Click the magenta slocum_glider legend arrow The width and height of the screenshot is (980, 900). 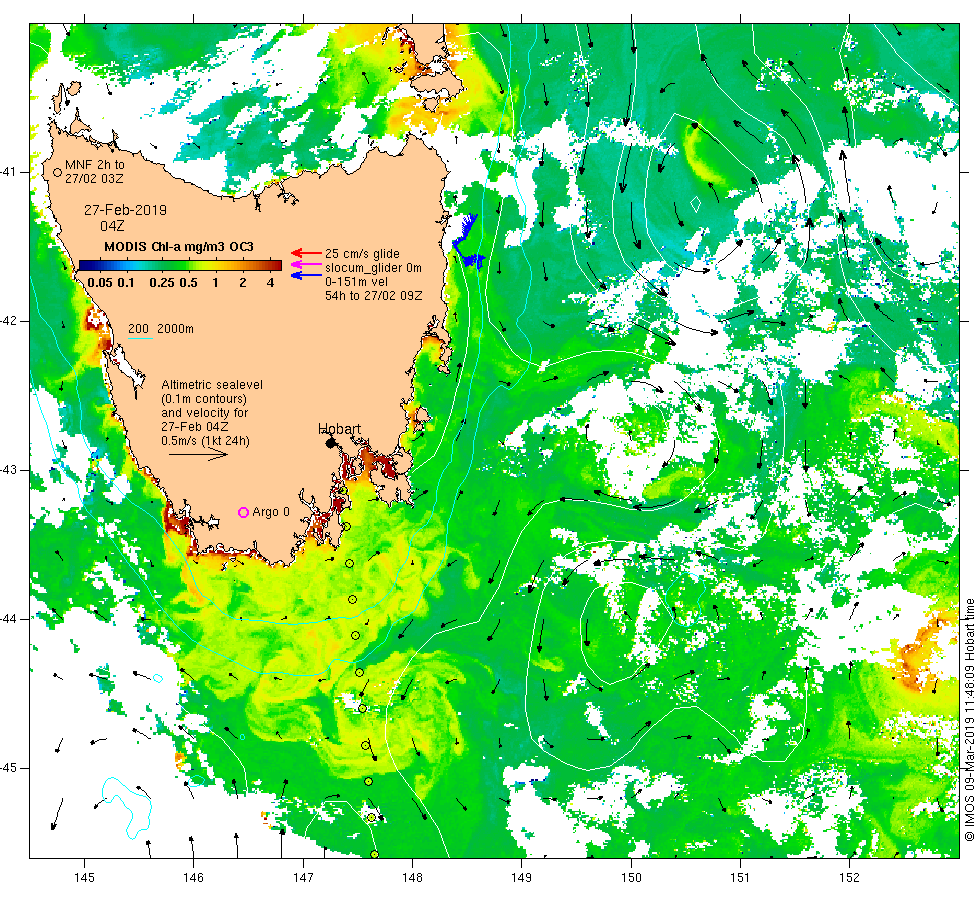(x=306, y=264)
